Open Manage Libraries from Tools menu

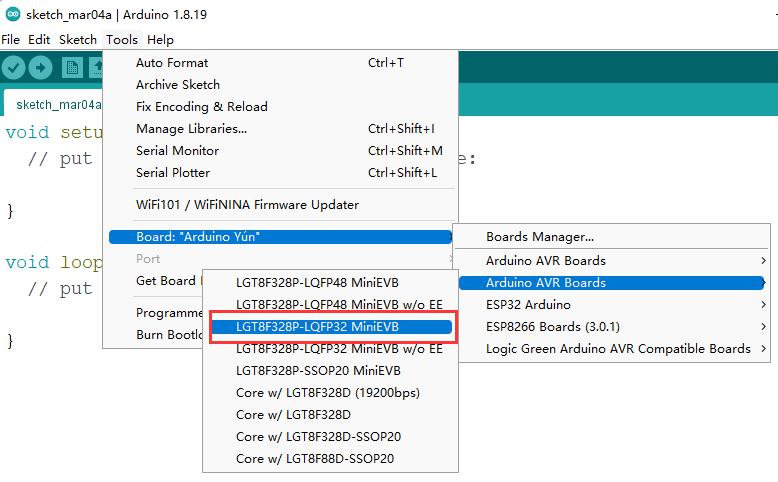(191, 128)
